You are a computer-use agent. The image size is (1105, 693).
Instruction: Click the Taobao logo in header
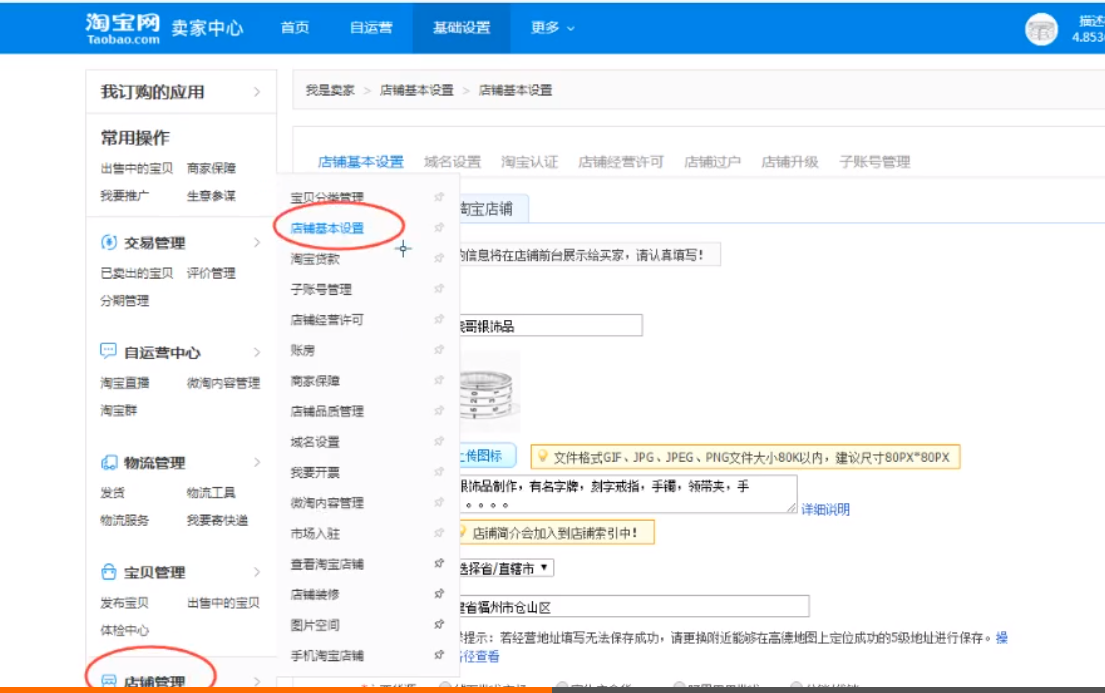[x=123, y=27]
